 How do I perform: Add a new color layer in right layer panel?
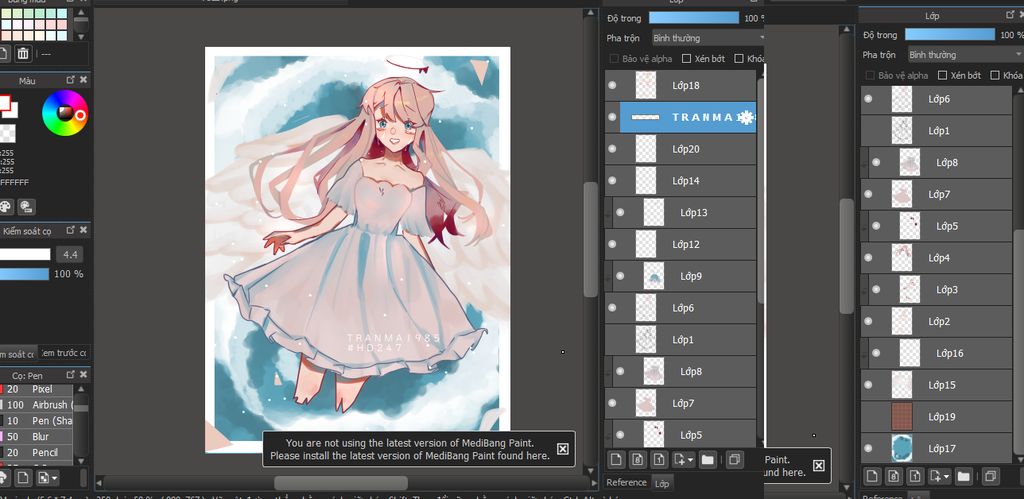(x=872, y=476)
